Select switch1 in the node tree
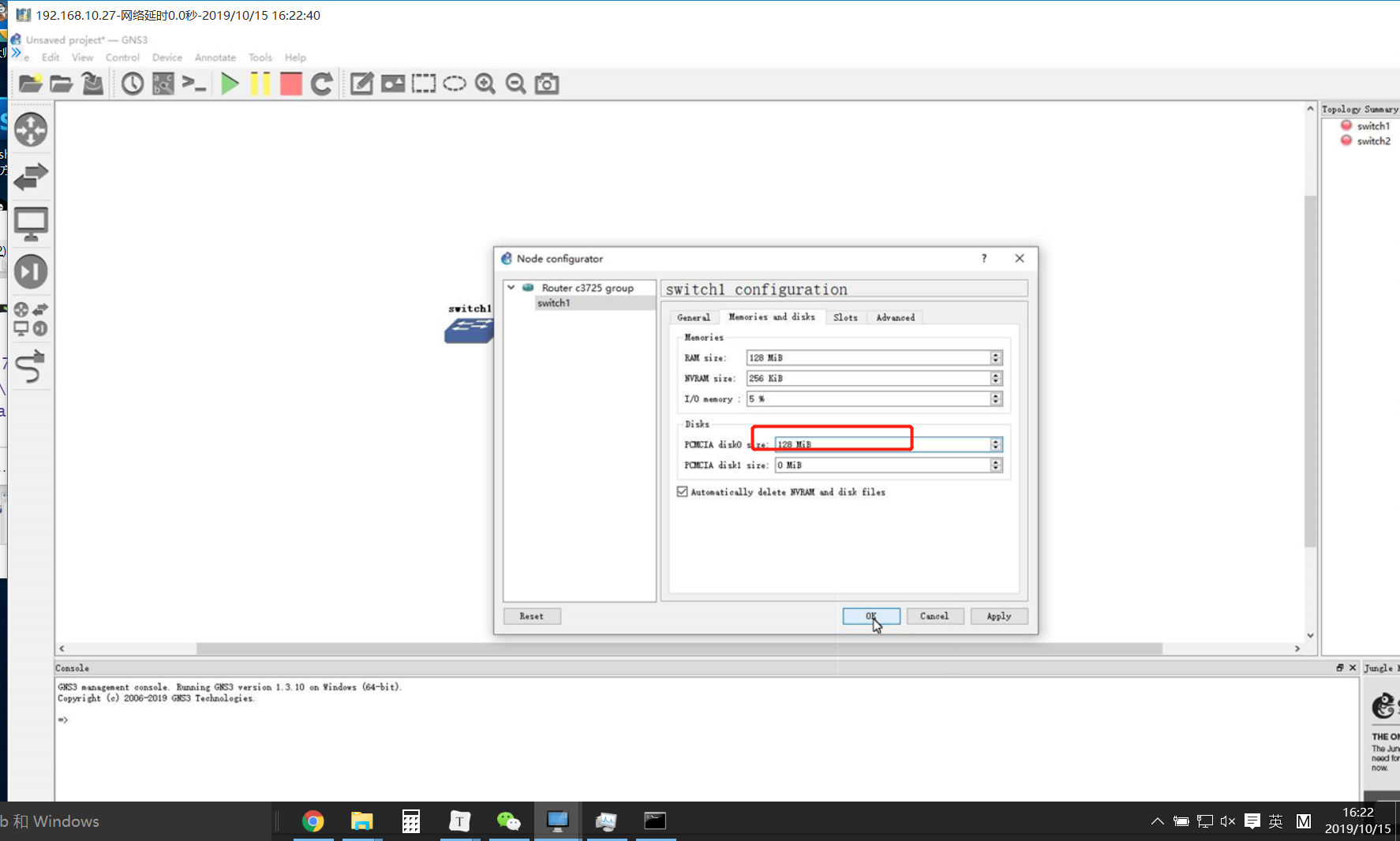 coord(554,303)
